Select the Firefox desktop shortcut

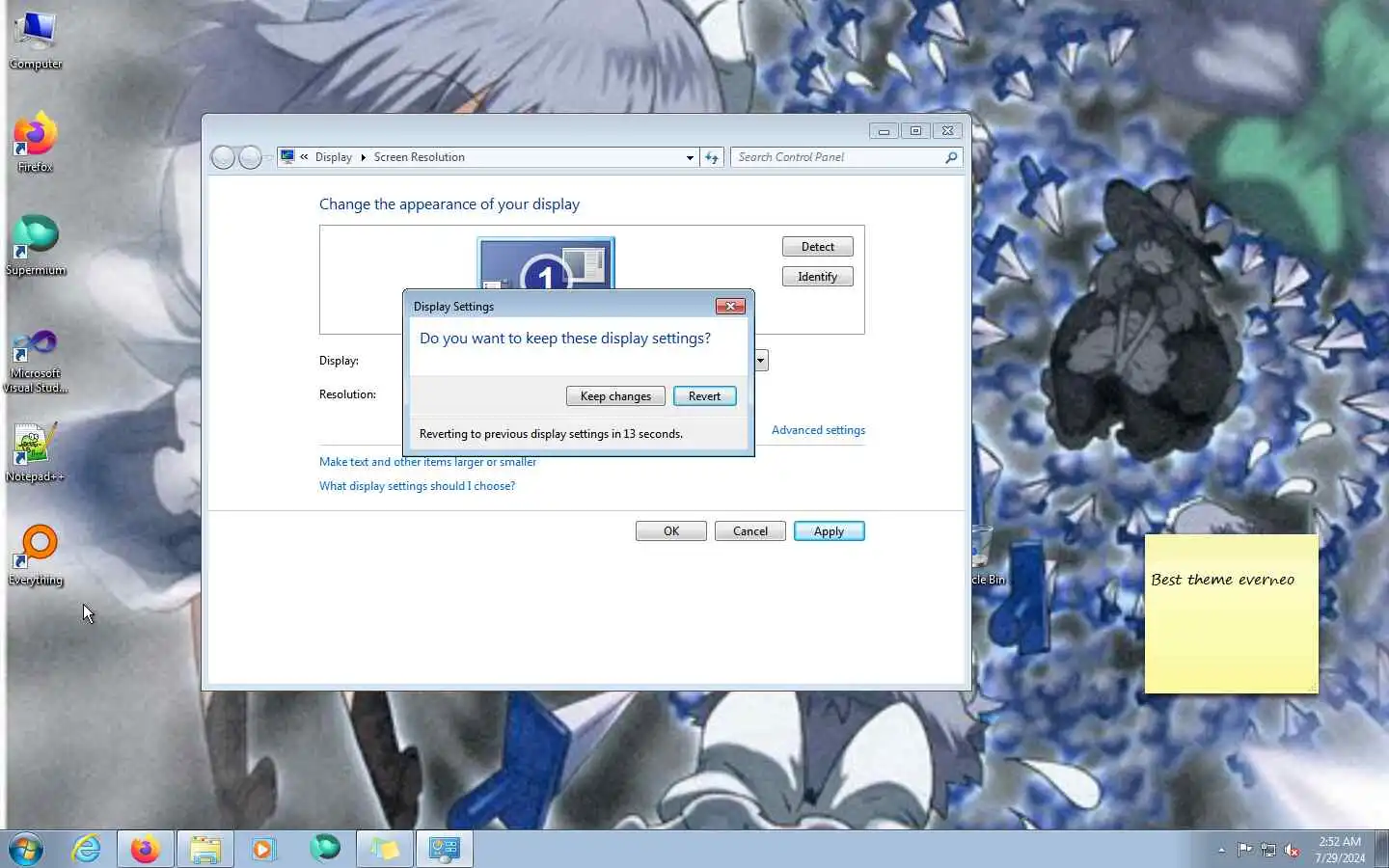click(x=36, y=143)
